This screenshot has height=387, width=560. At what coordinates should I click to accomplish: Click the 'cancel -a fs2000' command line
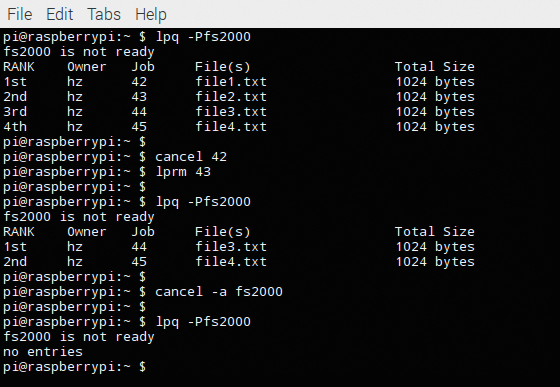click(x=143, y=292)
